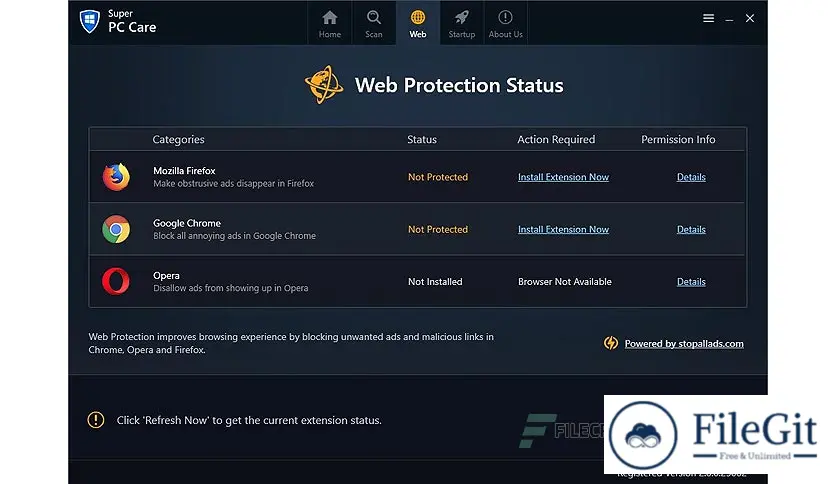Select the Web tab
Viewport: 836px width, 484px height.
click(x=417, y=23)
